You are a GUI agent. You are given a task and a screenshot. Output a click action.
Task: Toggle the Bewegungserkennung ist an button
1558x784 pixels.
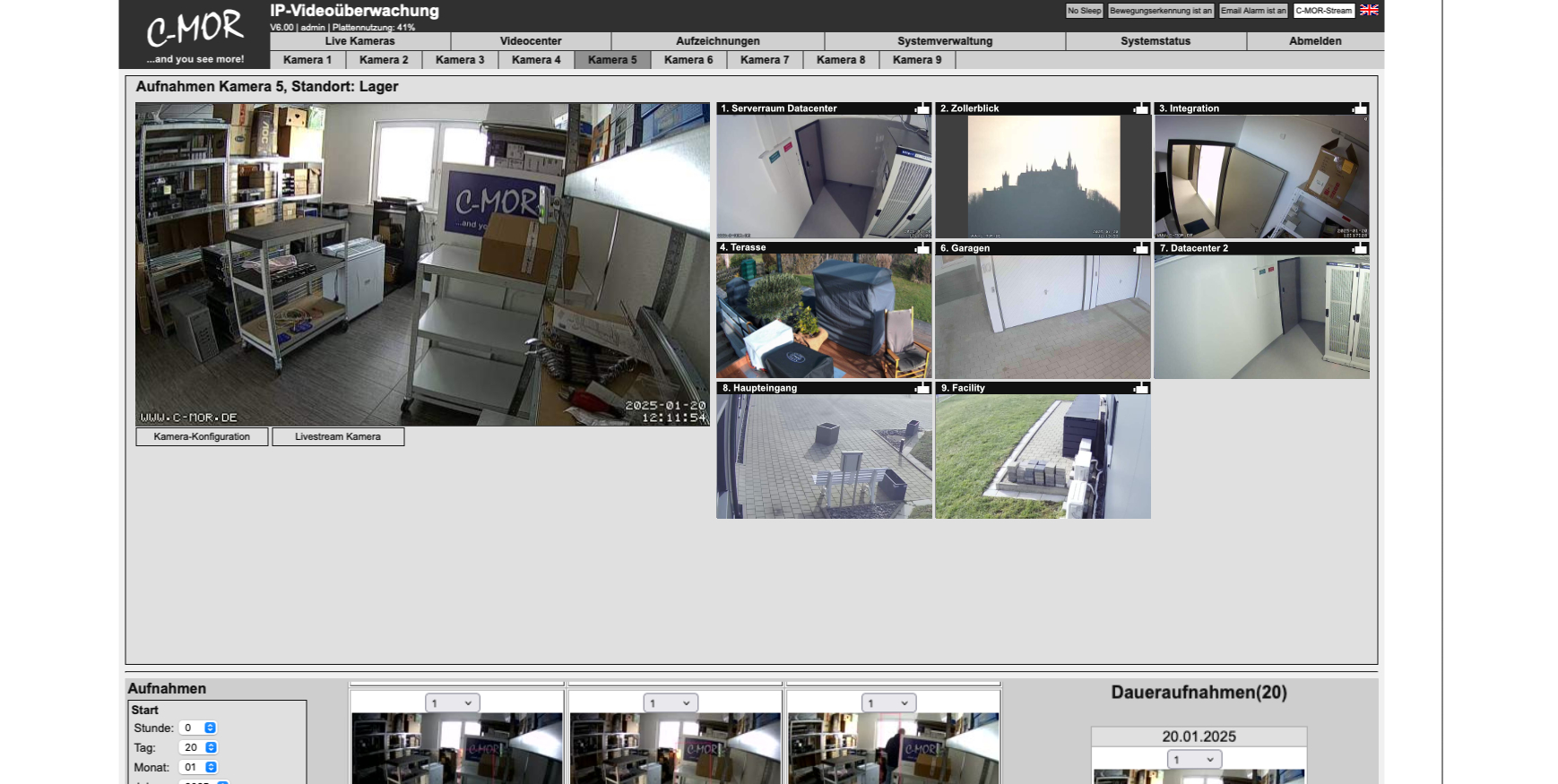(x=1161, y=11)
